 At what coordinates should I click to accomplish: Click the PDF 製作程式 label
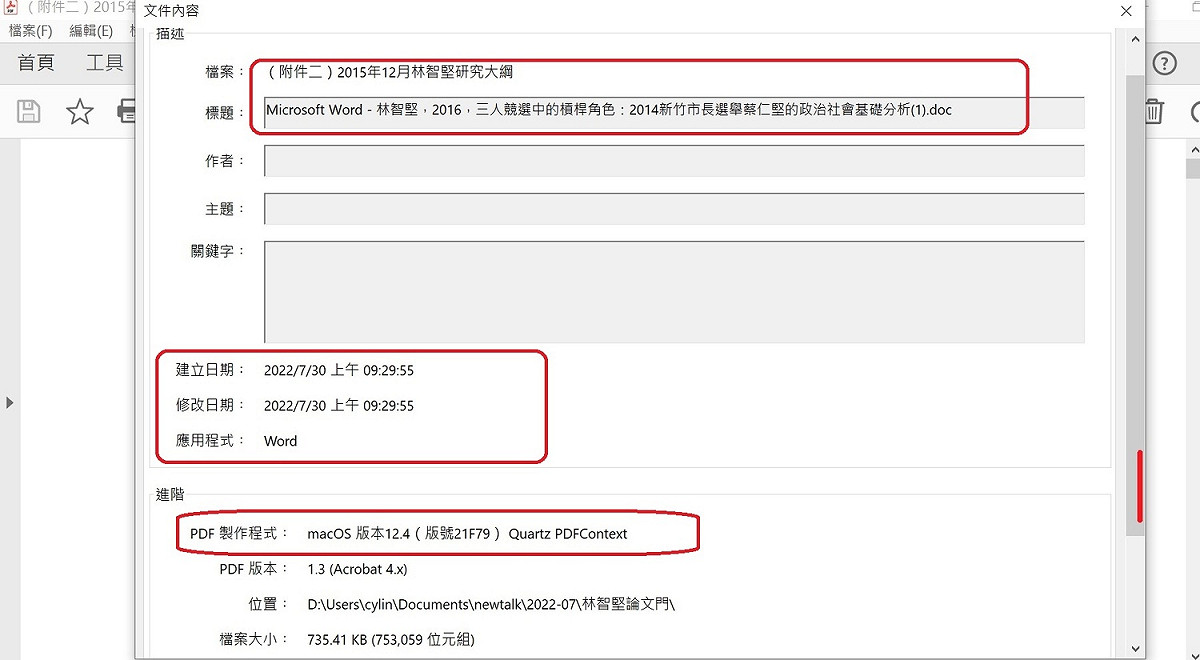click(x=240, y=534)
